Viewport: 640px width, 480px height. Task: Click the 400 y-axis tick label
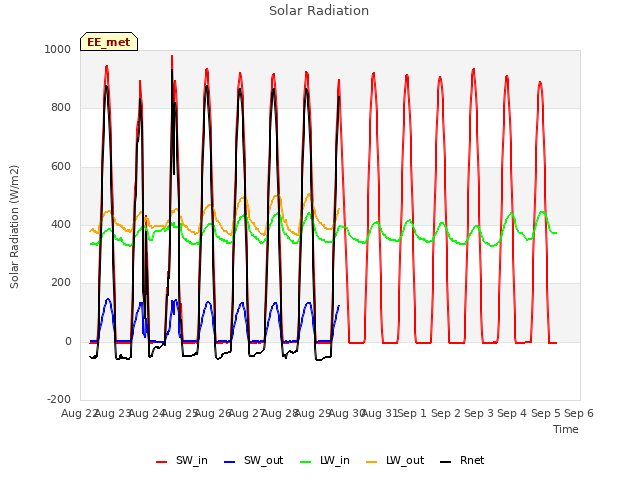click(x=61, y=224)
